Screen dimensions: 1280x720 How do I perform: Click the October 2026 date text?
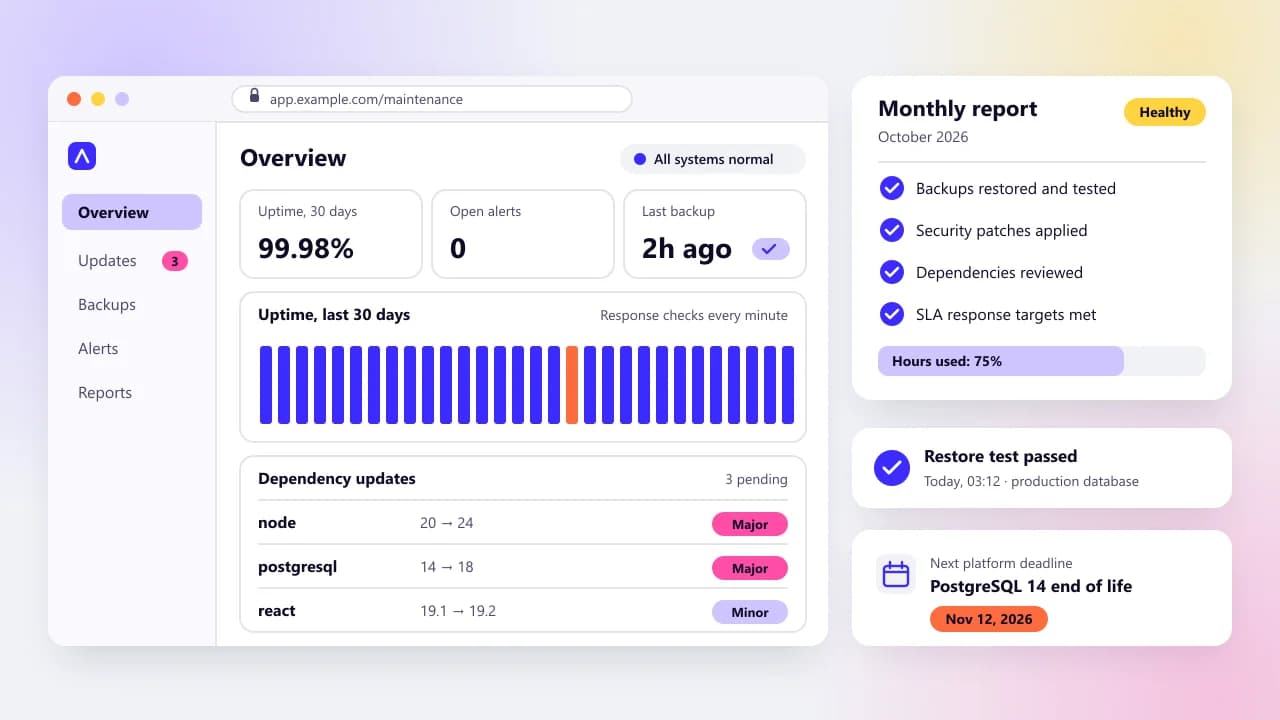click(923, 137)
